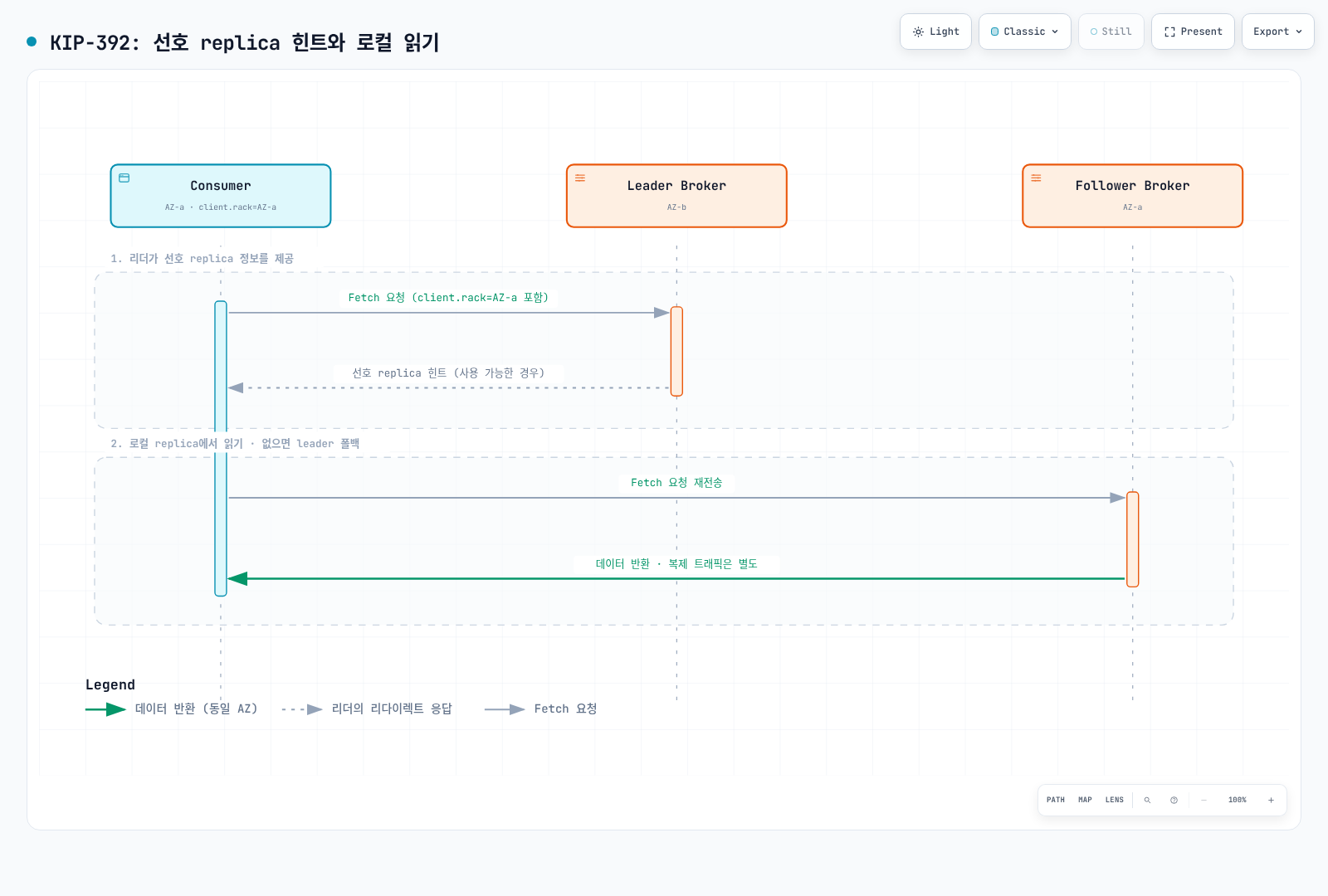Toggle the Still animation mode
This screenshot has width=1328, height=896.
point(1111,32)
